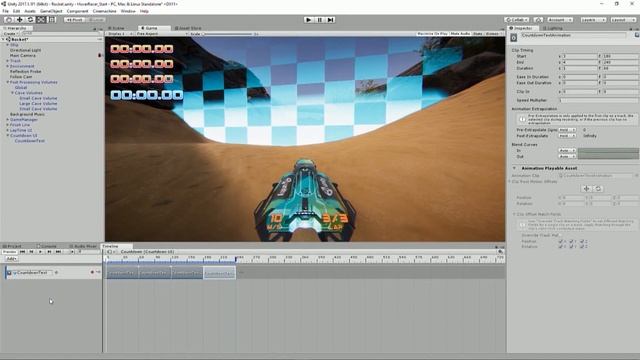Select the Rect Transform tool

[52, 20]
